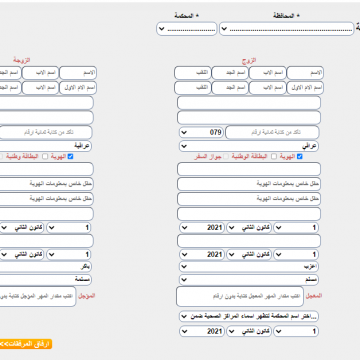Open year 2021 dropdown in husband's topmost date row
This screenshot has width=360, height=360.
(202, 228)
